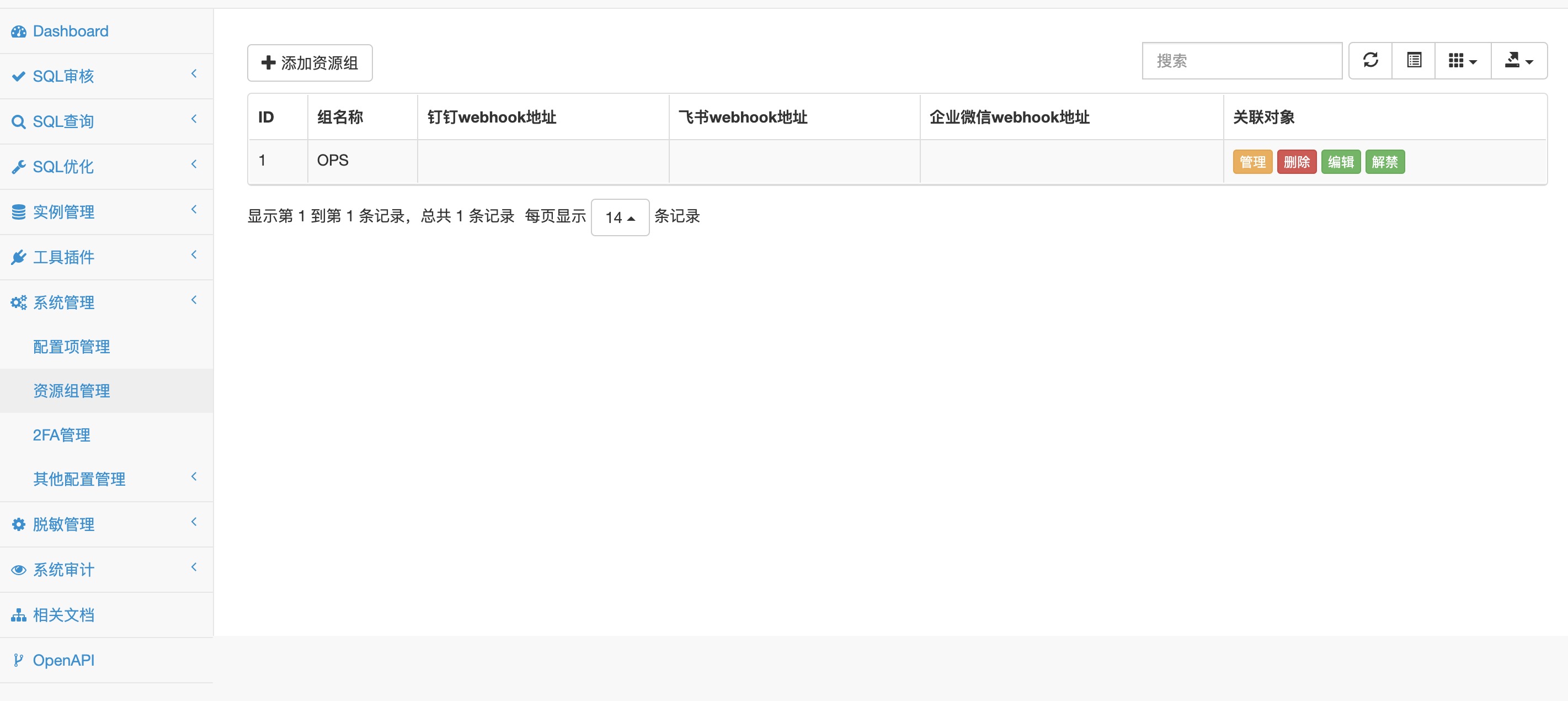Click the table refresh icon
The height and width of the screenshot is (701, 1568).
[1370, 60]
